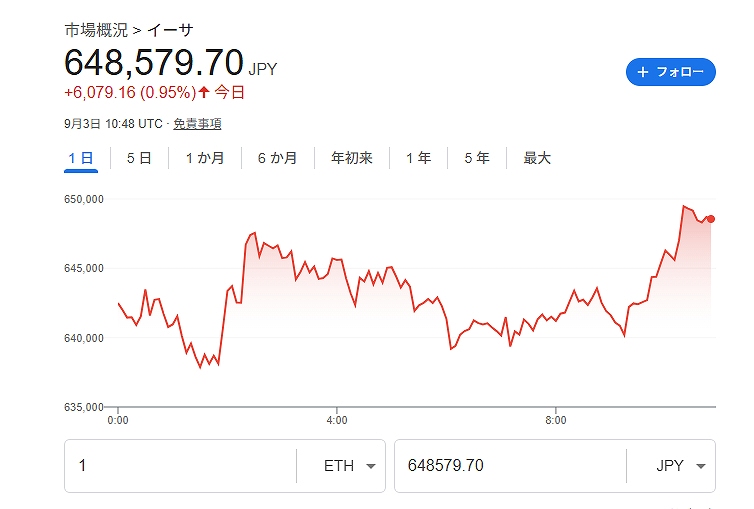
Task: Show the 6か月 chart range
Action: point(277,158)
